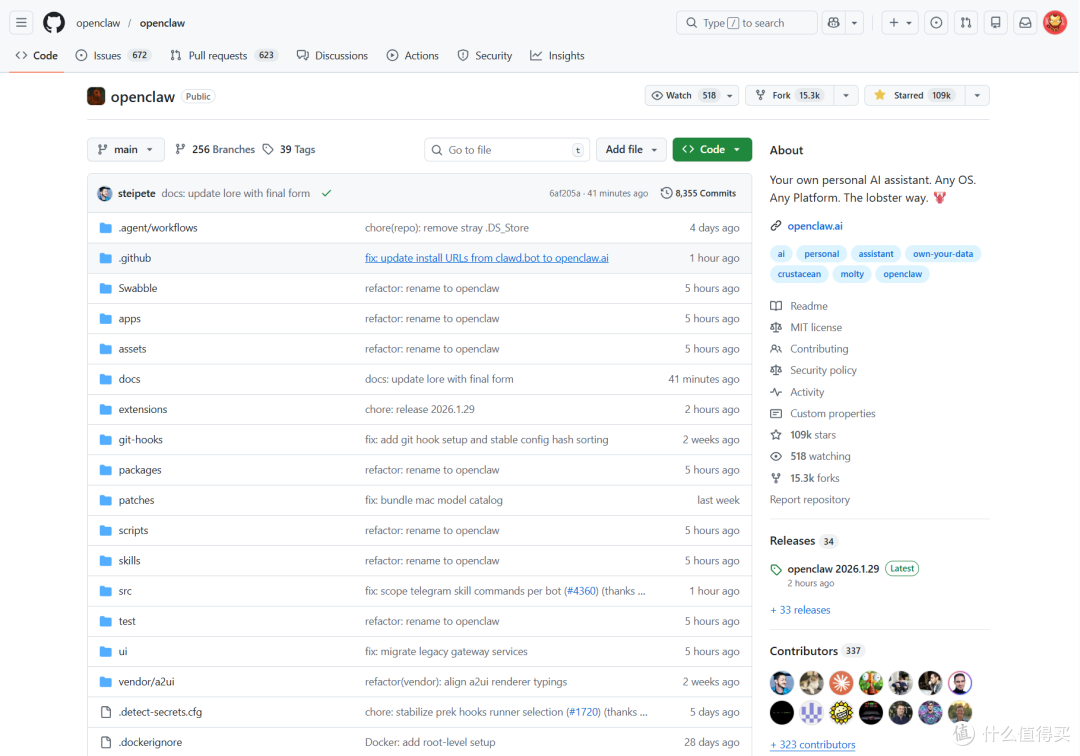
Task: Open pull request #4360 link
Action: coord(581,591)
